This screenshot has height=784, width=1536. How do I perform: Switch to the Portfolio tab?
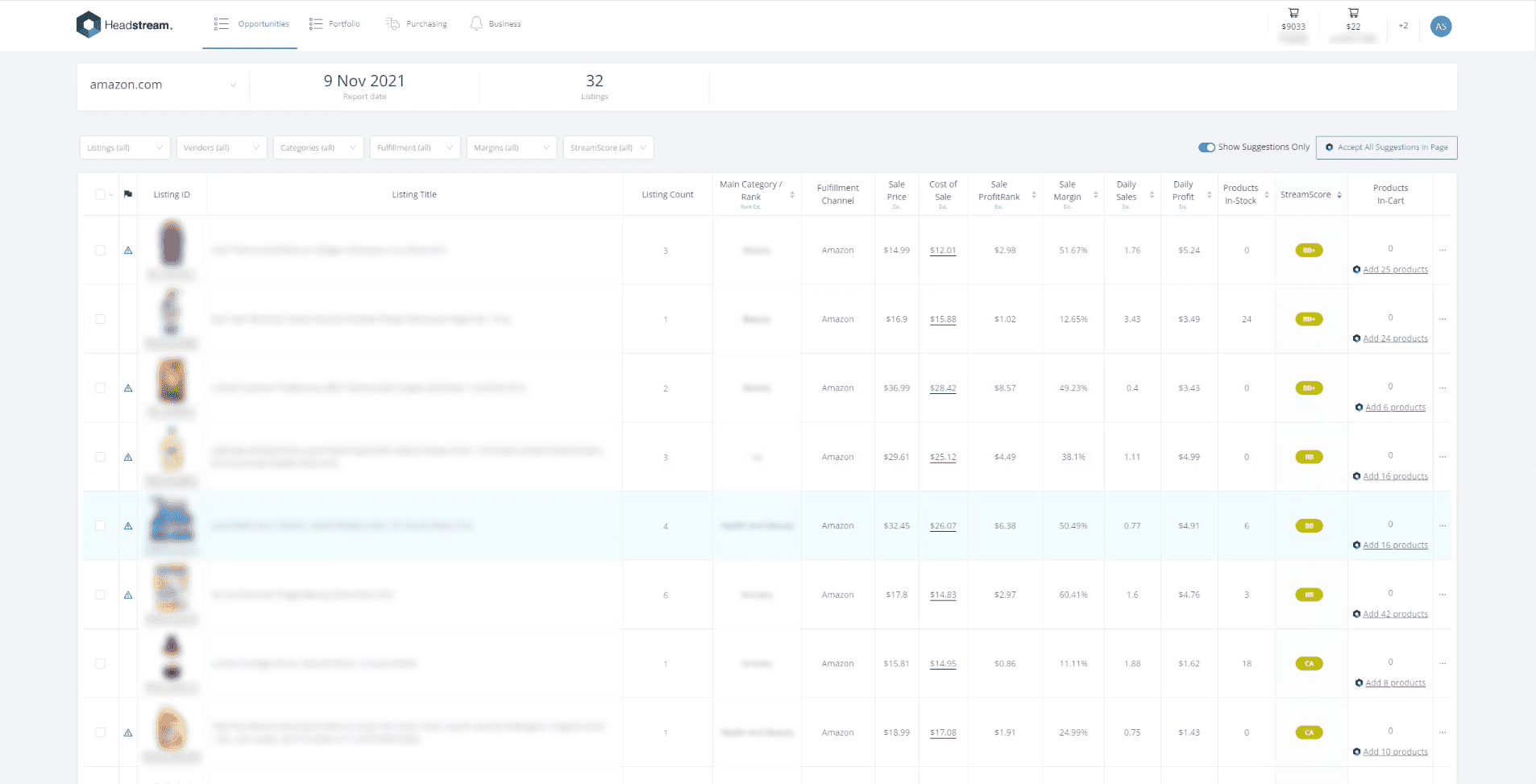(x=335, y=24)
